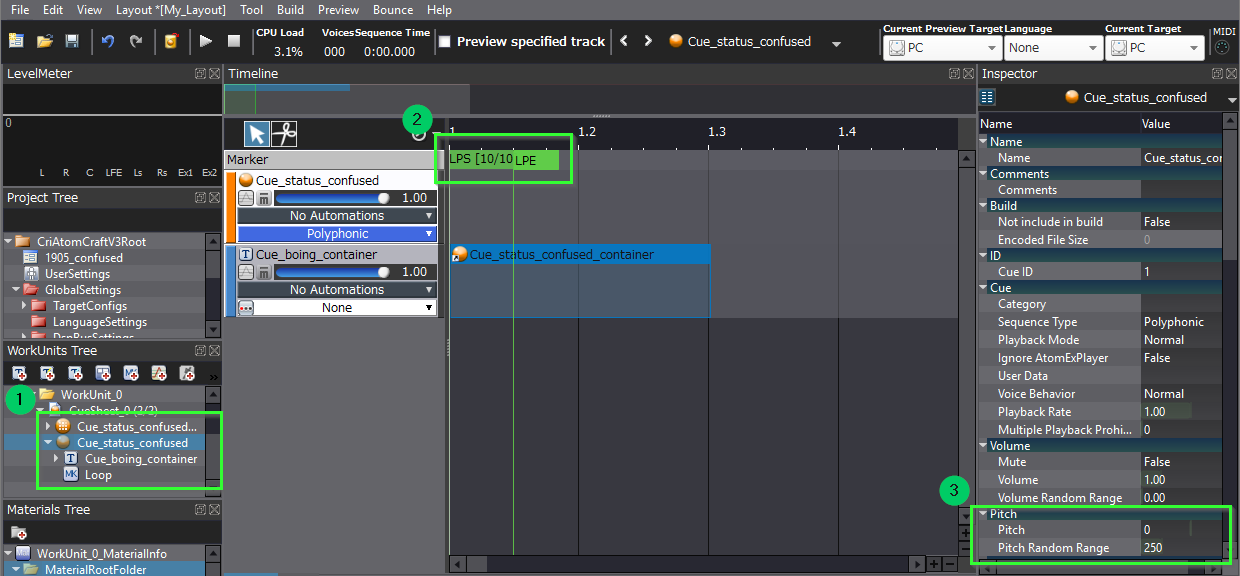Click the add marker (MK) icon in WorkUnits toolbar
Screen dimensions: 1240x576
pyautogui.click(x=131, y=373)
